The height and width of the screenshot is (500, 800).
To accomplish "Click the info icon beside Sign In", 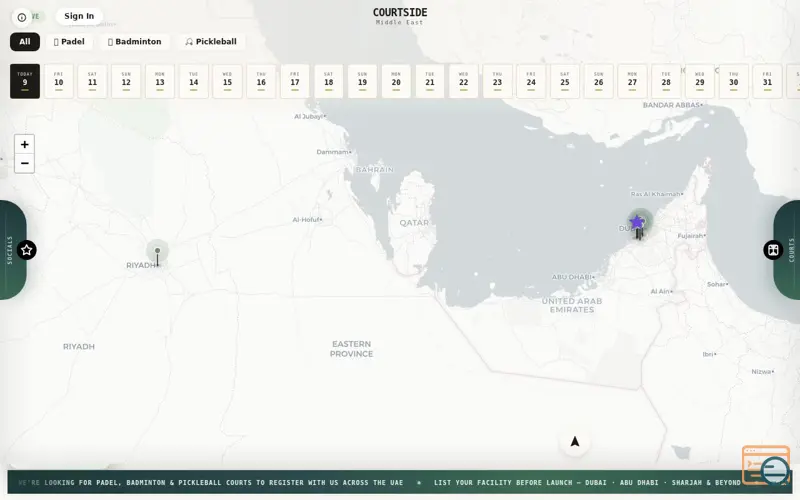I will point(21,17).
